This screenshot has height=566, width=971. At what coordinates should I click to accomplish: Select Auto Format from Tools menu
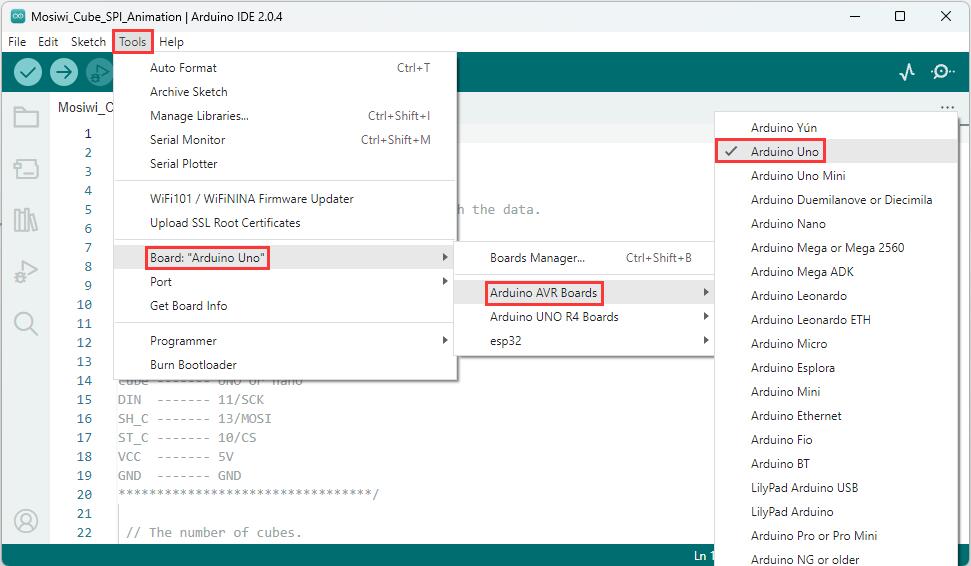[x=285, y=67]
